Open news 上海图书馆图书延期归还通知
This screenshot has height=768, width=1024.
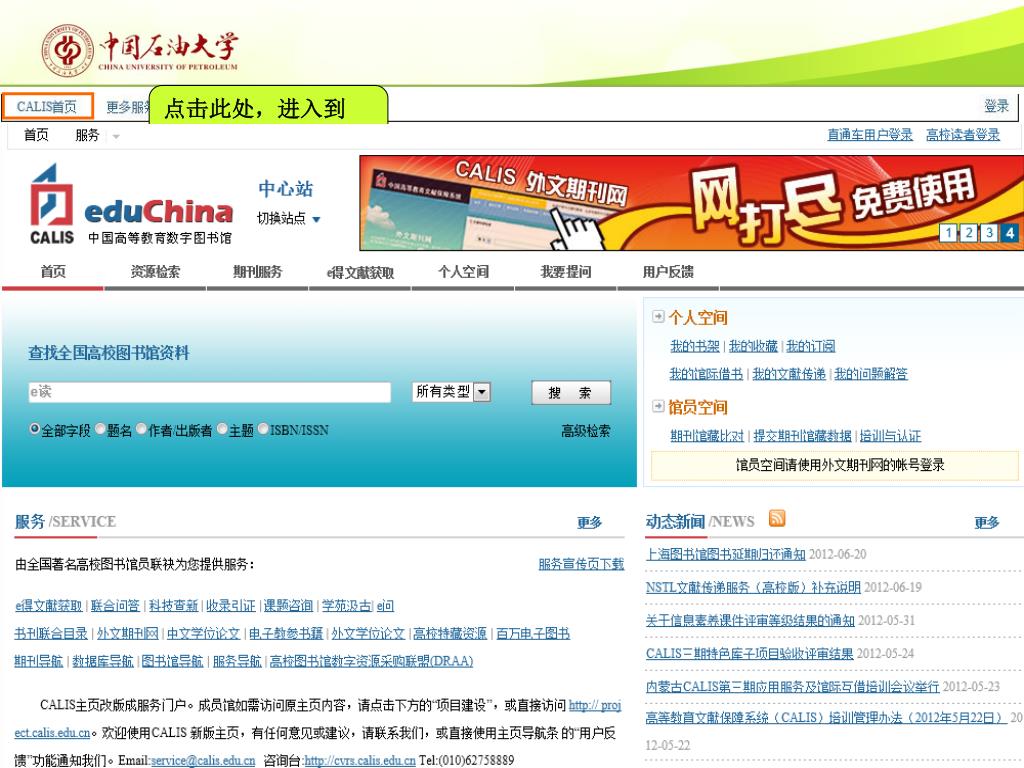point(726,554)
